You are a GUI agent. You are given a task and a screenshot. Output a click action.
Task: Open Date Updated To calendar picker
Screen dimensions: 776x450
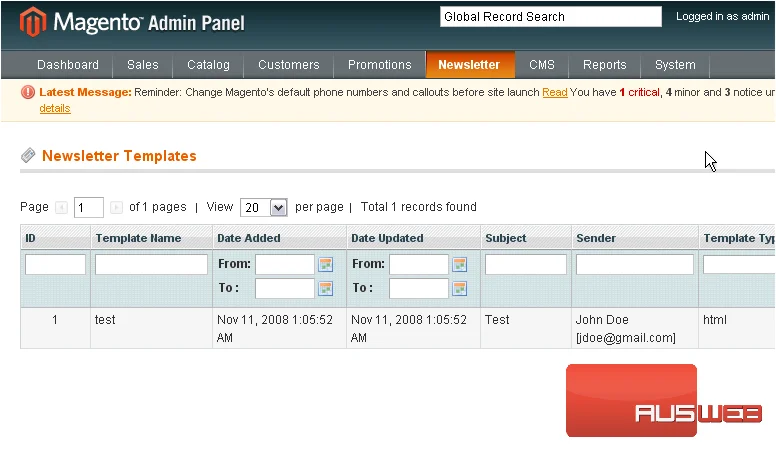pyautogui.click(x=460, y=288)
